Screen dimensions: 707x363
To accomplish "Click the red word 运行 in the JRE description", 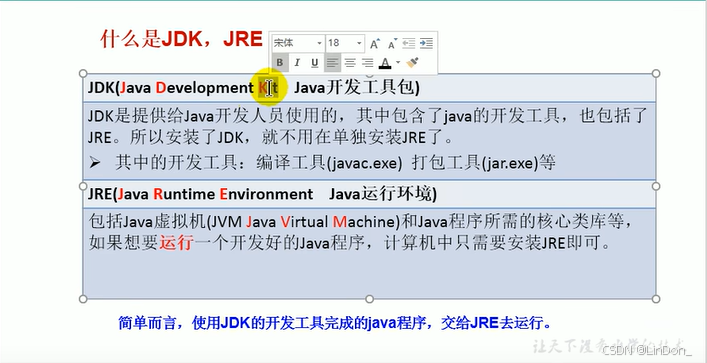I will [176, 243].
